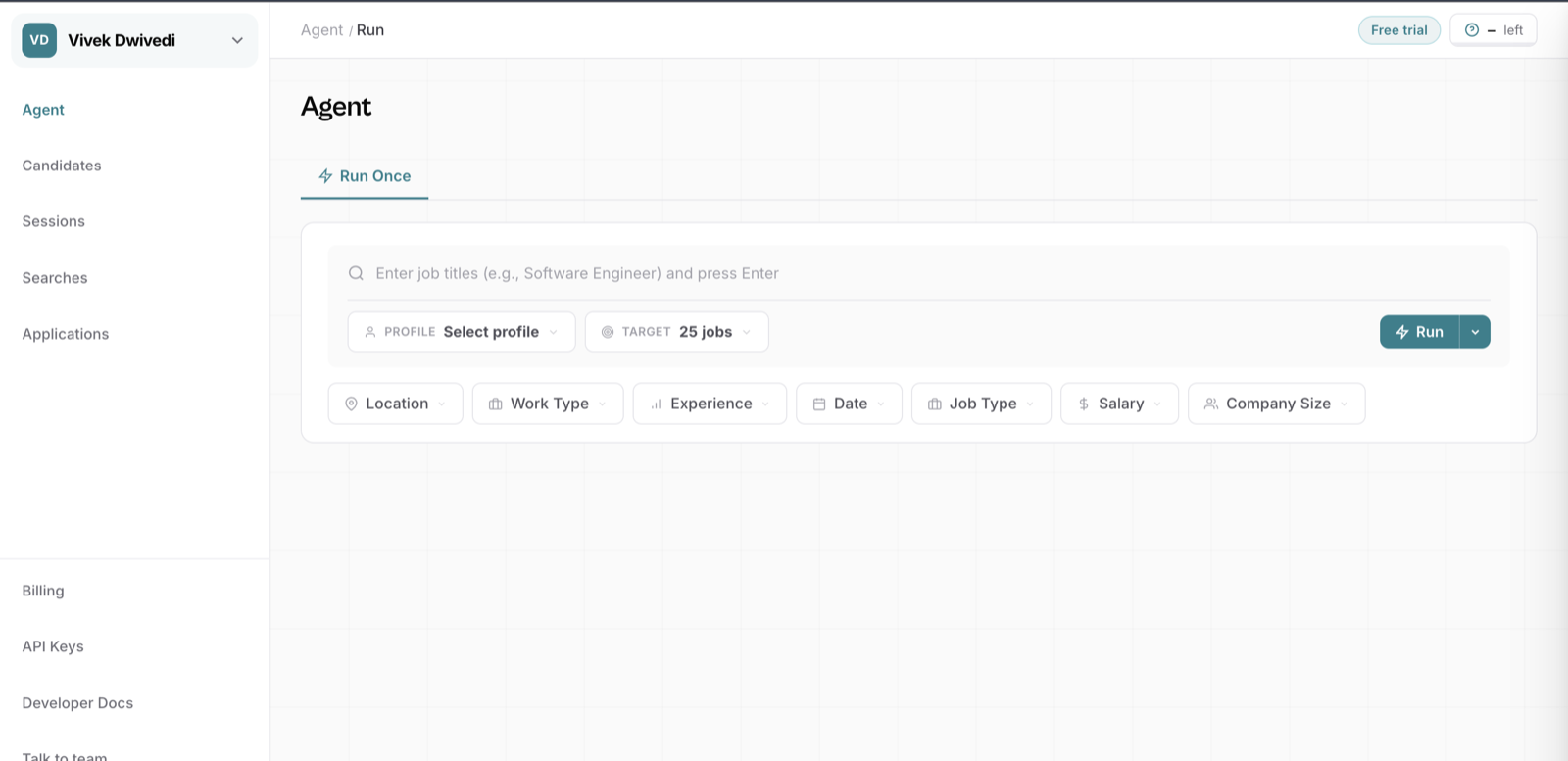Expand the Run button options arrow
This screenshot has height=761, width=1568.
(1475, 332)
